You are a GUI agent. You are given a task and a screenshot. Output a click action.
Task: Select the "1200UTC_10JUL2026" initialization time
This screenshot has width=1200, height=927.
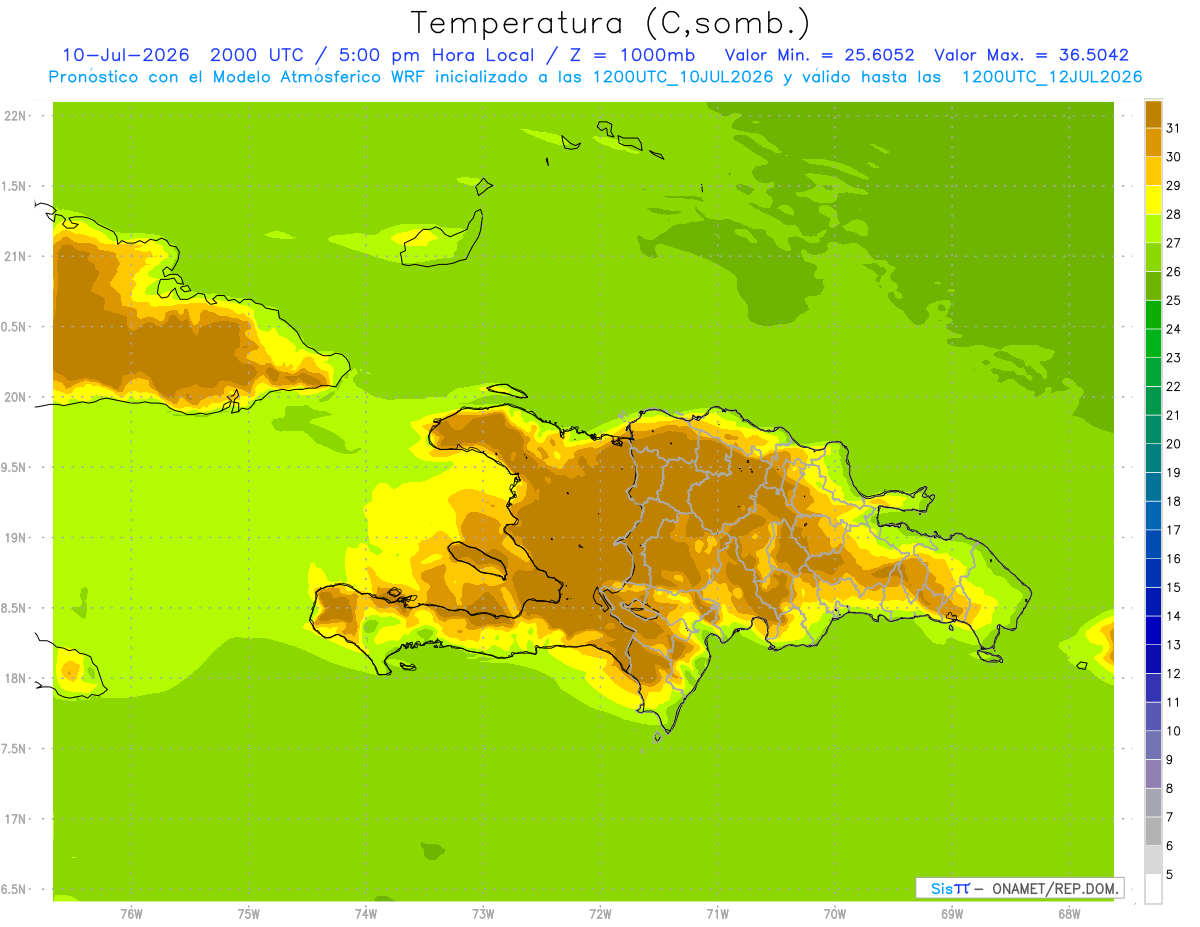683,77
